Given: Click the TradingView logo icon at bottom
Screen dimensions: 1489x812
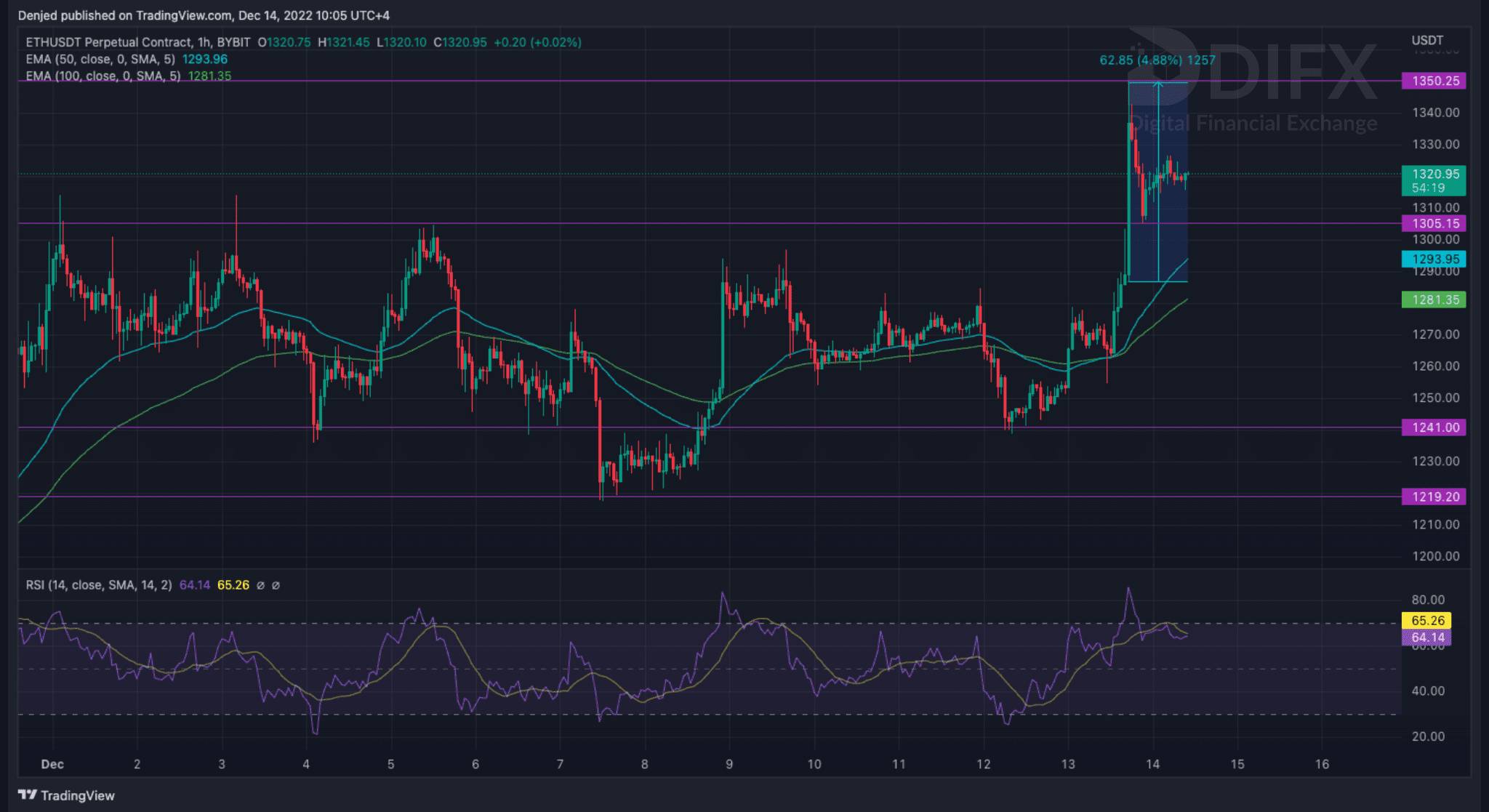Looking at the screenshot, I should coord(27,795).
